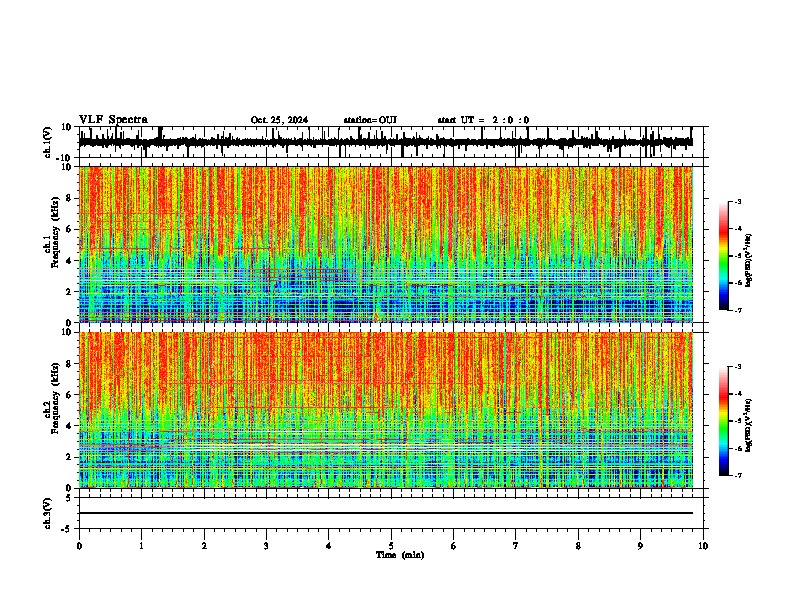This screenshot has height=612, width=792.
Task: Click the "8" kHz tick of ch.1 spectrogram
Action: point(69,198)
